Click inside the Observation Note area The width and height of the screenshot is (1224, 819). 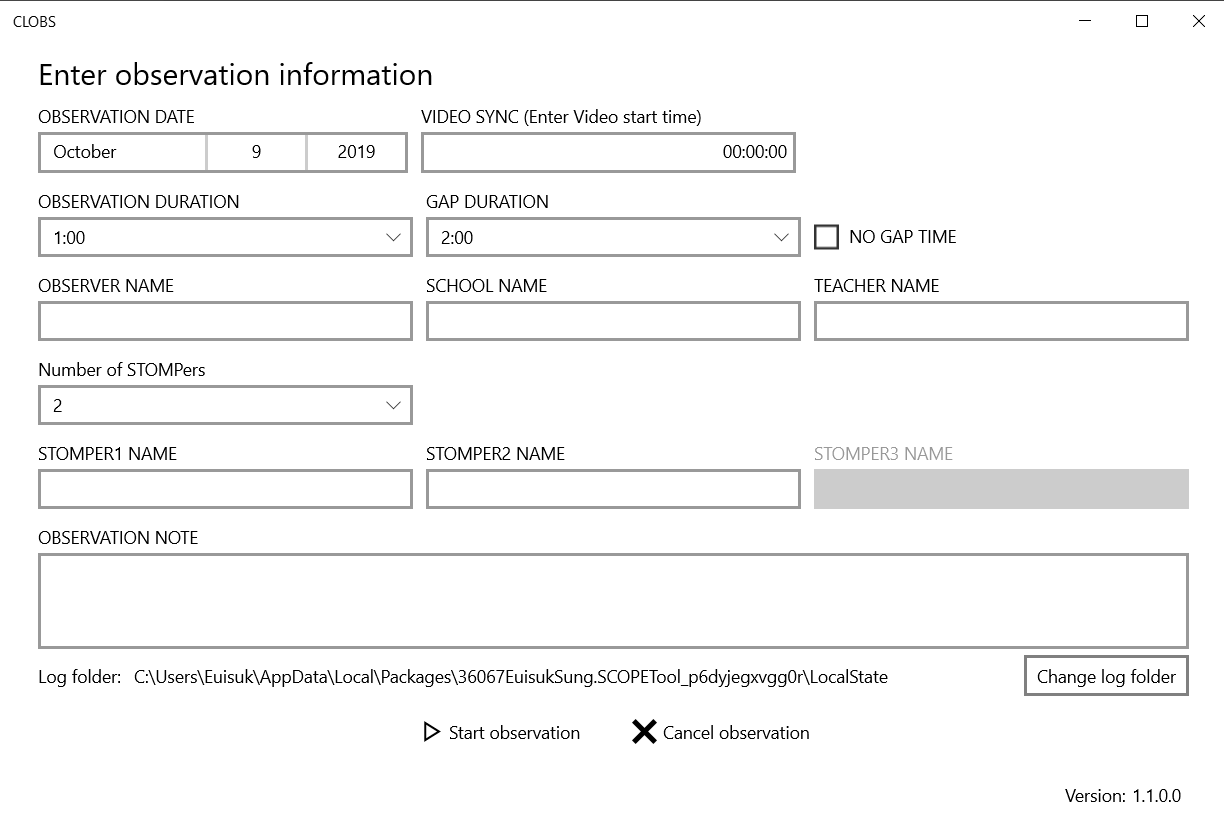point(613,600)
